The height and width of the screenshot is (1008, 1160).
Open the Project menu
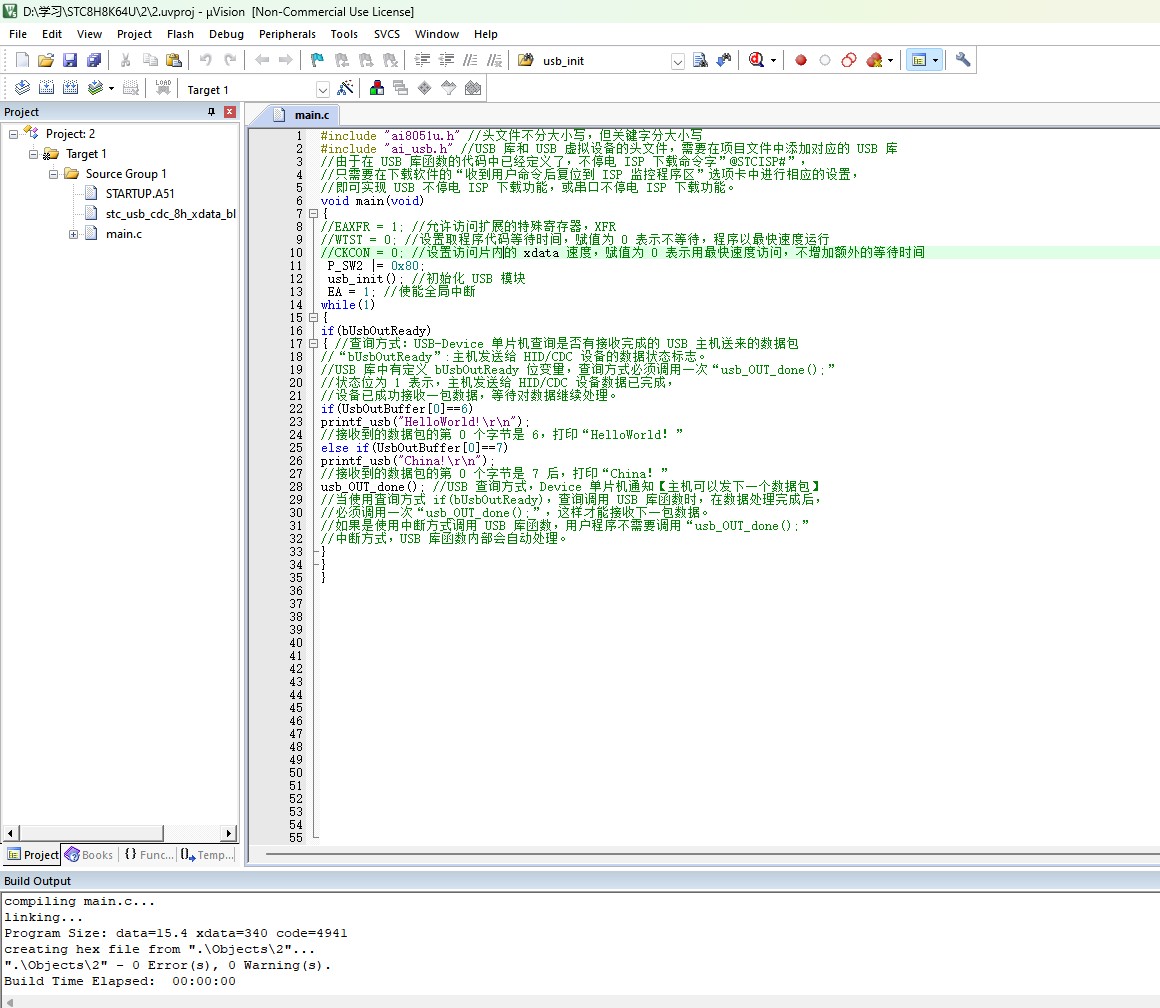pyautogui.click(x=134, y=34)
